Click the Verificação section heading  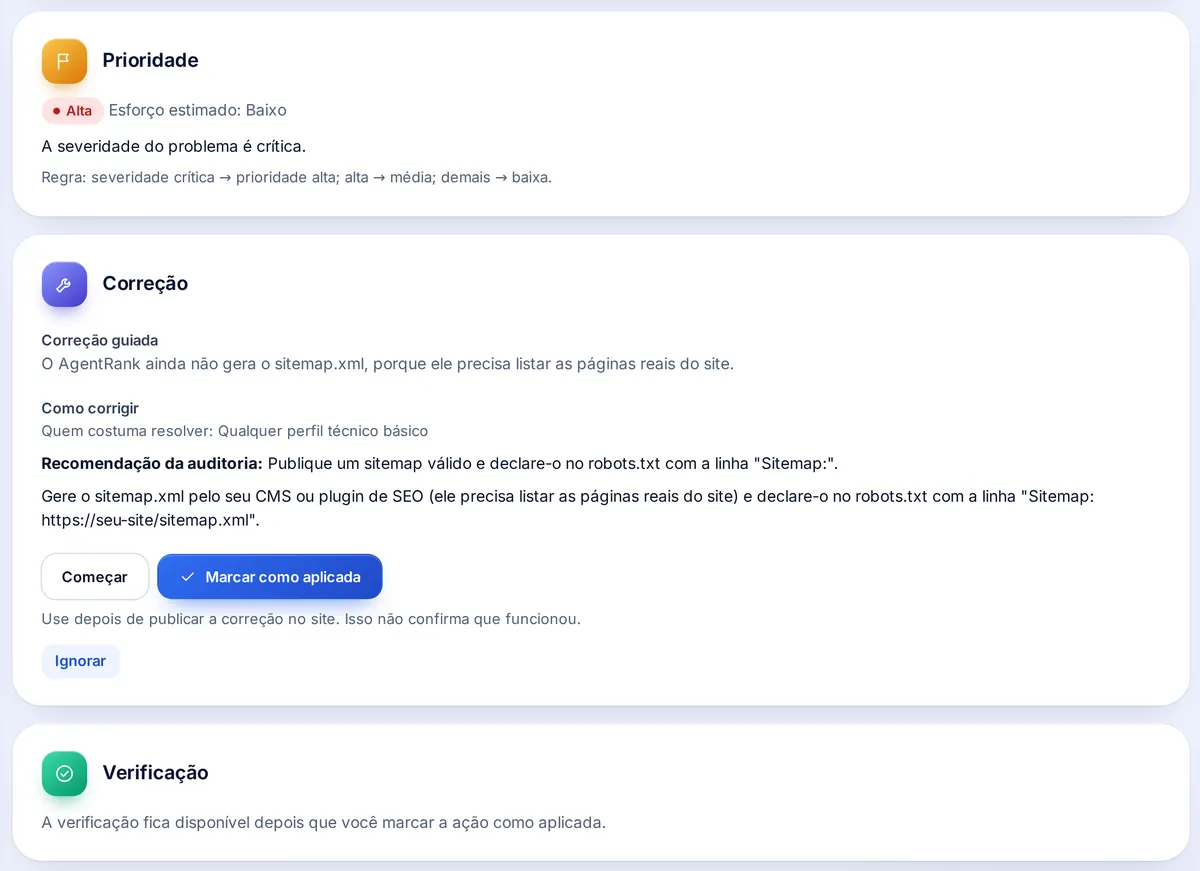point(155,772)
